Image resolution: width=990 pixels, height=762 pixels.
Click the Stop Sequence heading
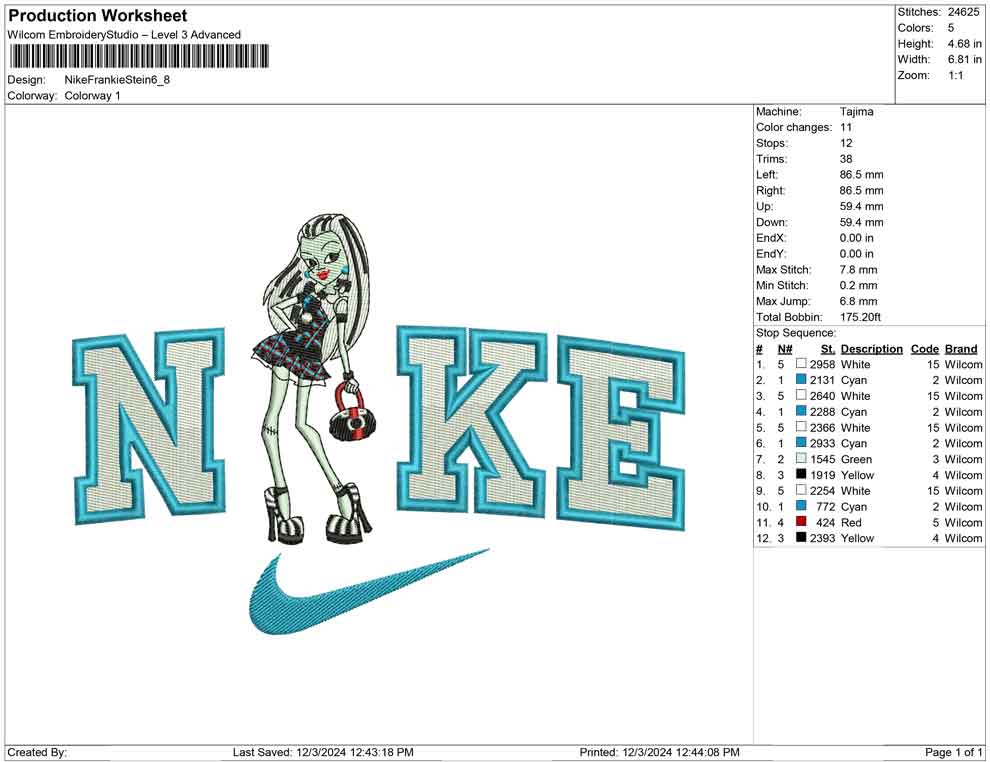[796, 333]
